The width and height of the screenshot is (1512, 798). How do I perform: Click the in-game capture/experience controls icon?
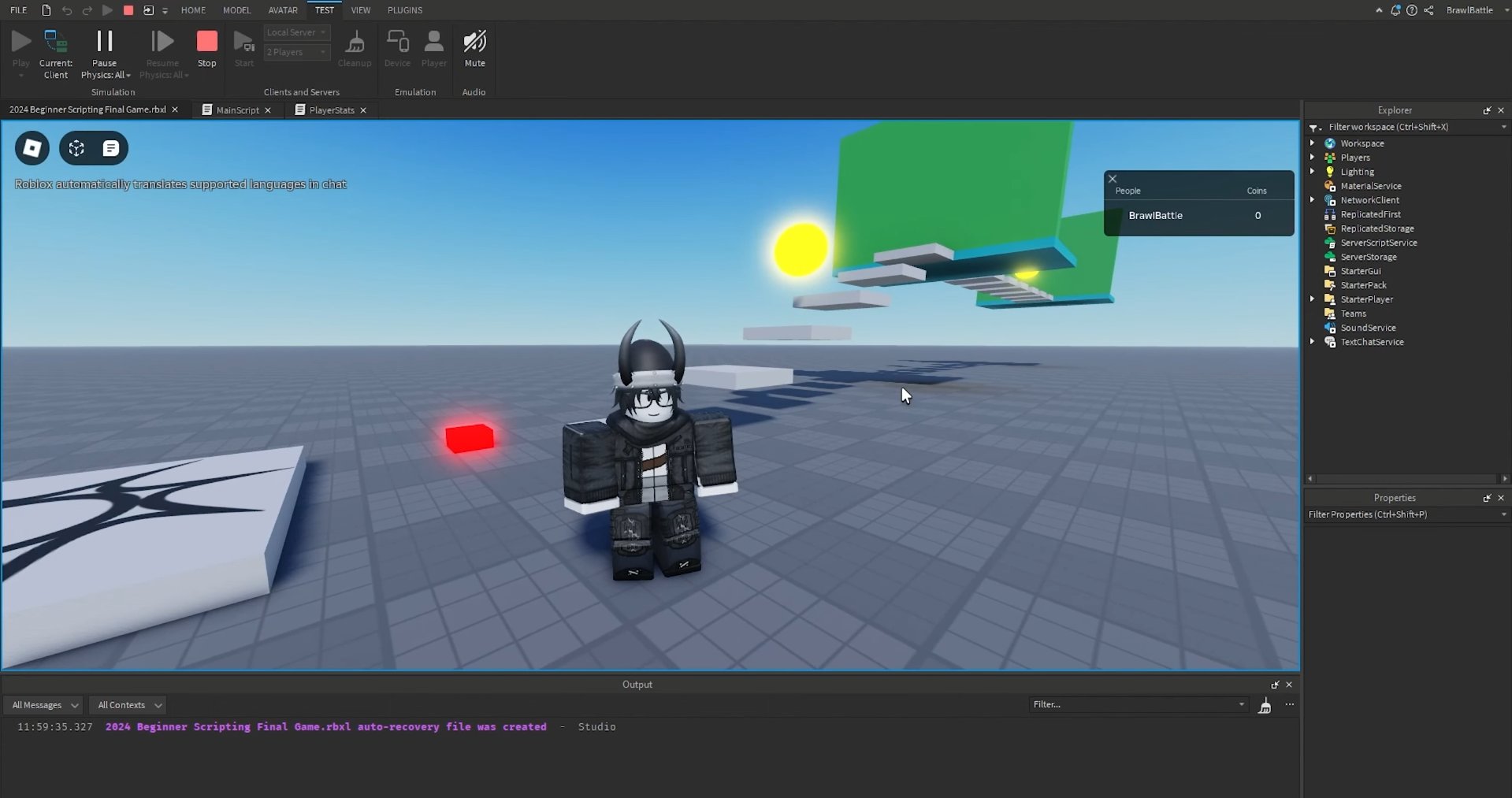(x=76, y=148)
